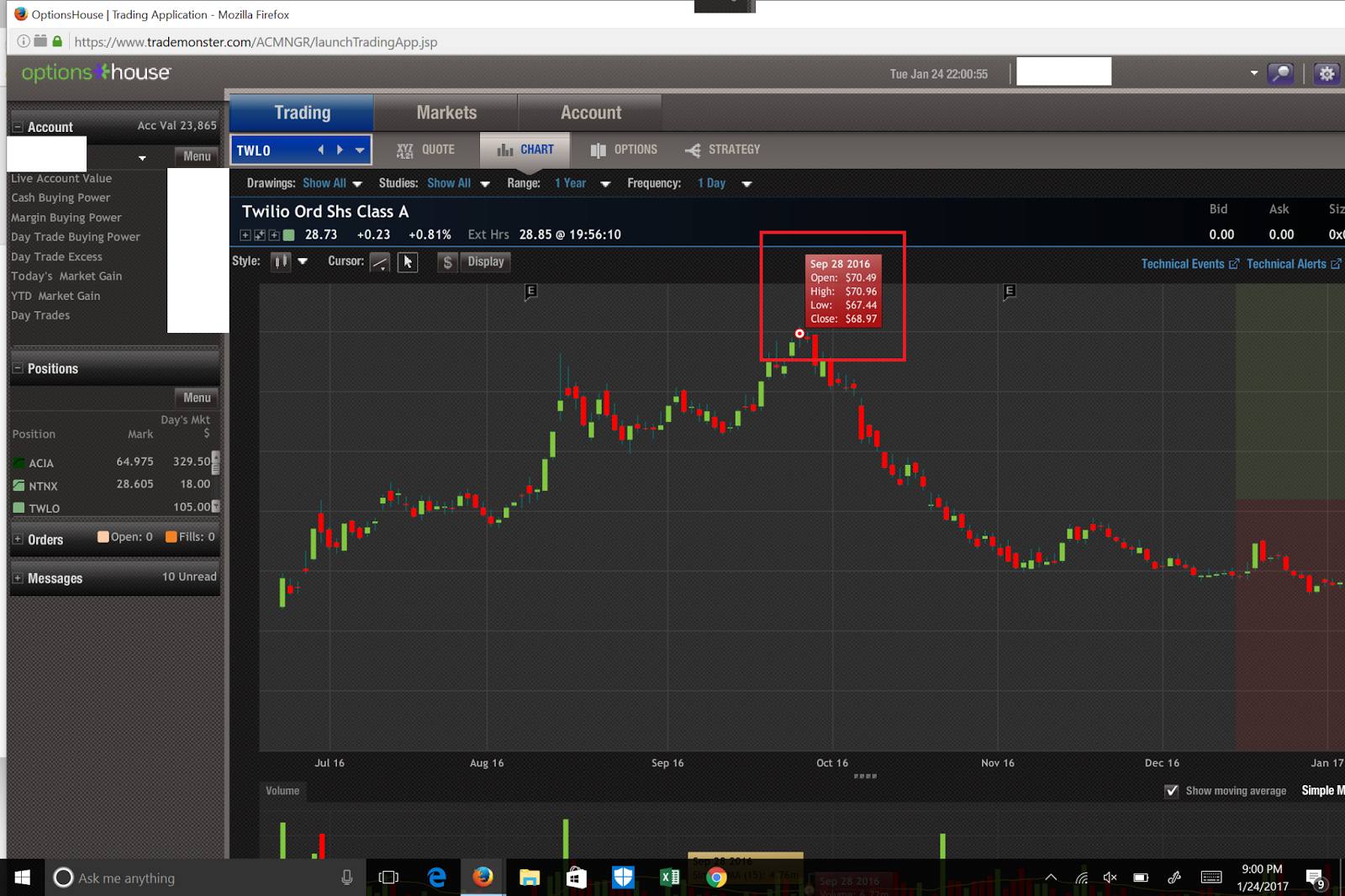Click the previous symbol arrow beside TWLO
The height and width of the screenshot is (896, 1345).
[x=320, y=150]
